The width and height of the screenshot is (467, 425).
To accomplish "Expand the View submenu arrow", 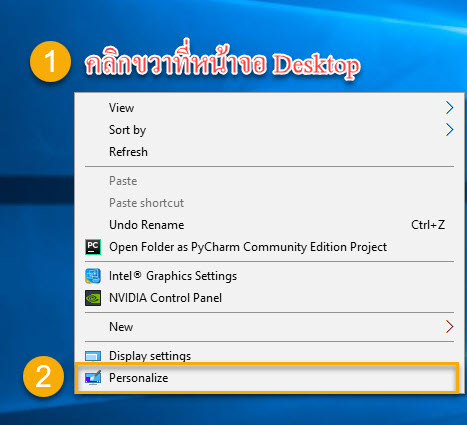I will (450, 108).
